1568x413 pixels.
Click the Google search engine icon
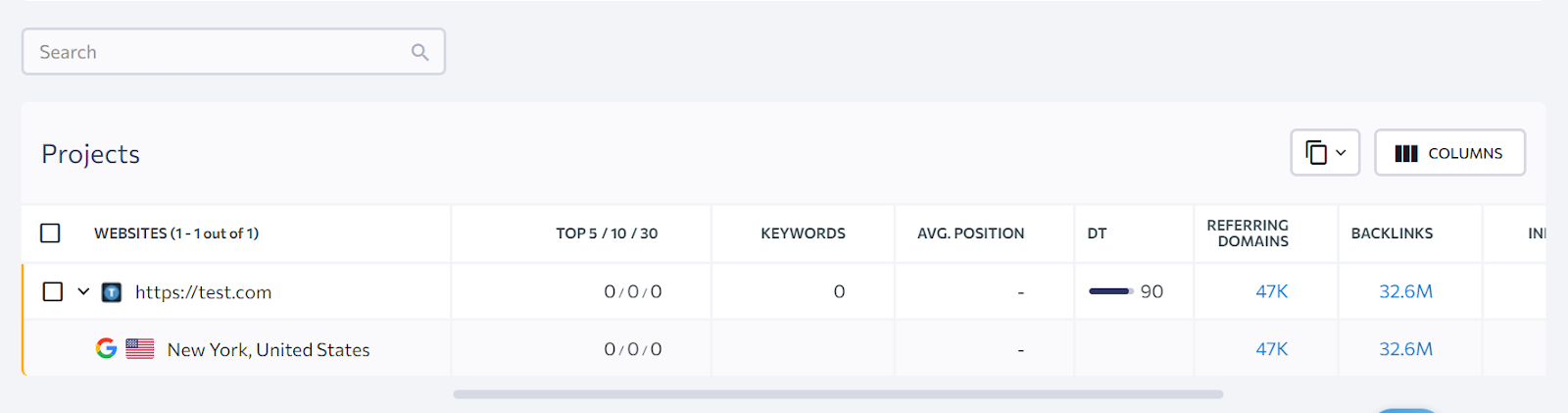106,348
